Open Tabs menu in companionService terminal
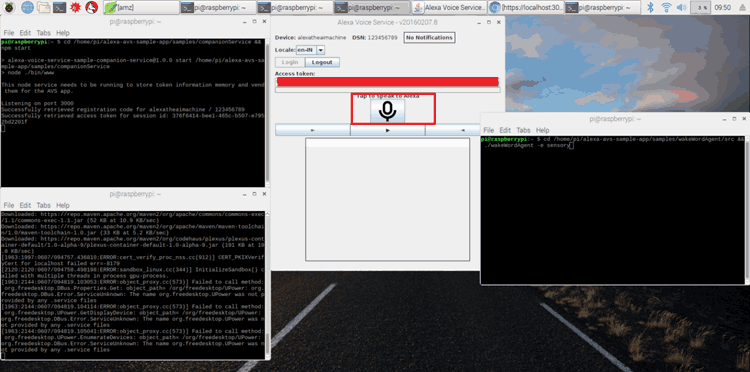The image size is (750, 372). coord(44,33)
